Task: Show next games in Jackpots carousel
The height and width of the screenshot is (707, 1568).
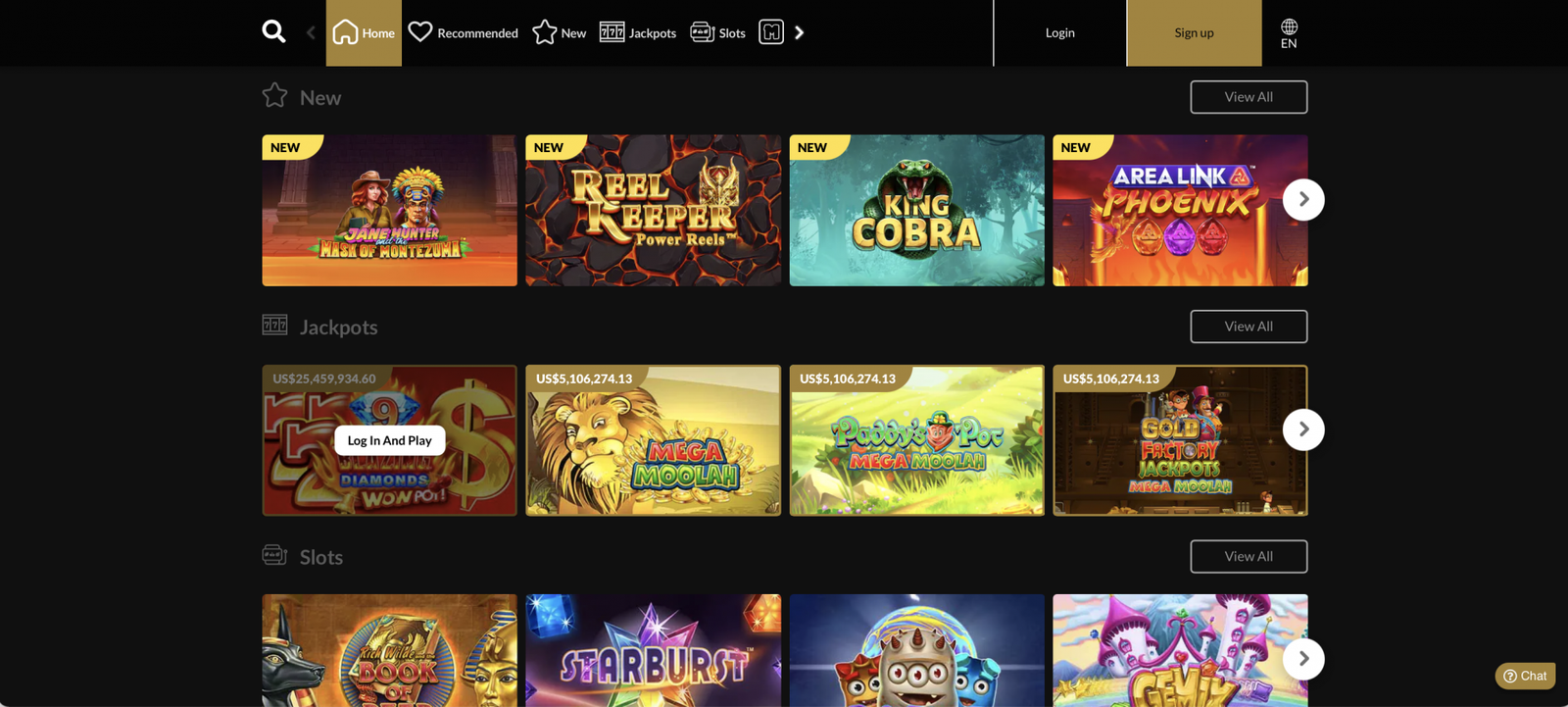Action: (x=1303, y=429)
